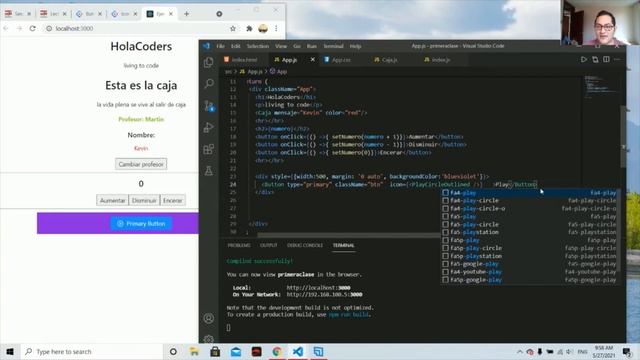Screen dimensions: 640x360
Task: Open Cortana circle on taskbar
Action: coord(173,351)
